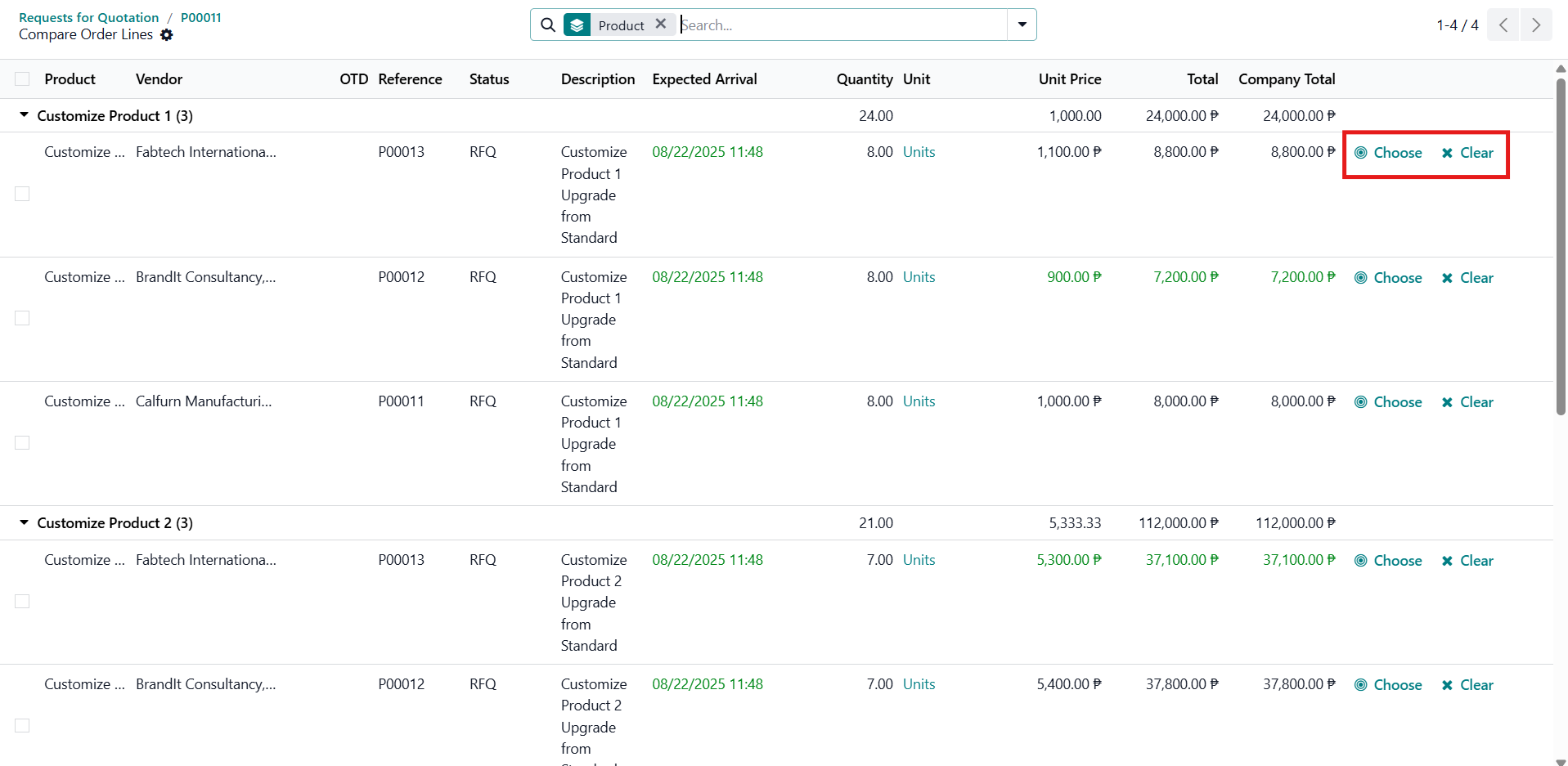Choose the BrandIt 900.00 order line
The width and height of the screenshot is (1568, 766).
(x=1388, y=278)
